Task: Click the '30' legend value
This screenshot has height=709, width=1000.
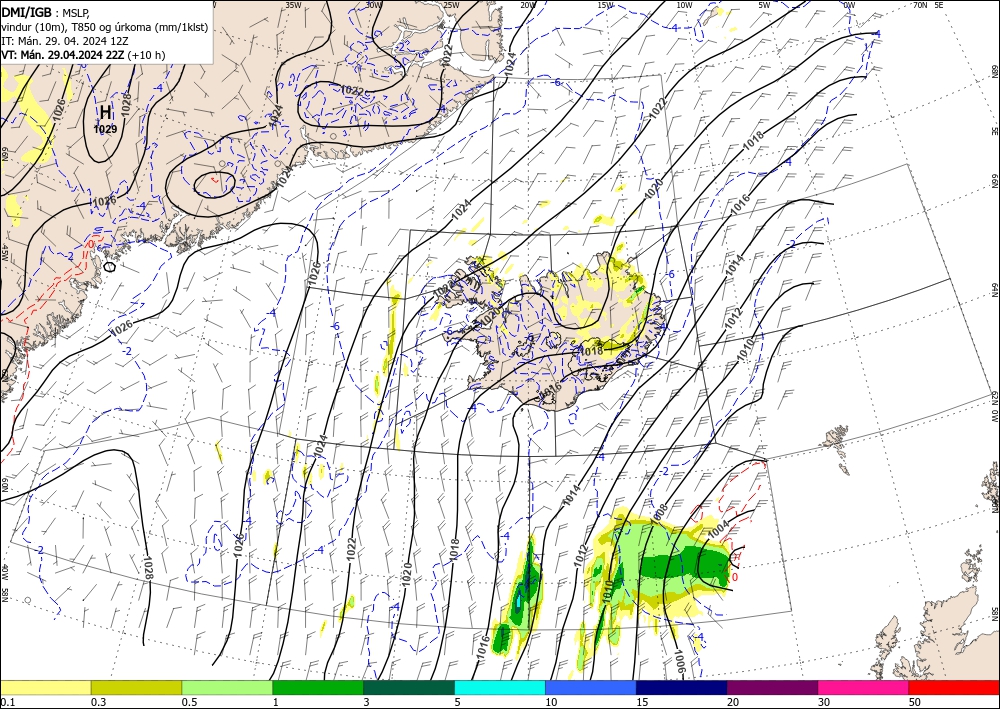Action: (824, 702)
